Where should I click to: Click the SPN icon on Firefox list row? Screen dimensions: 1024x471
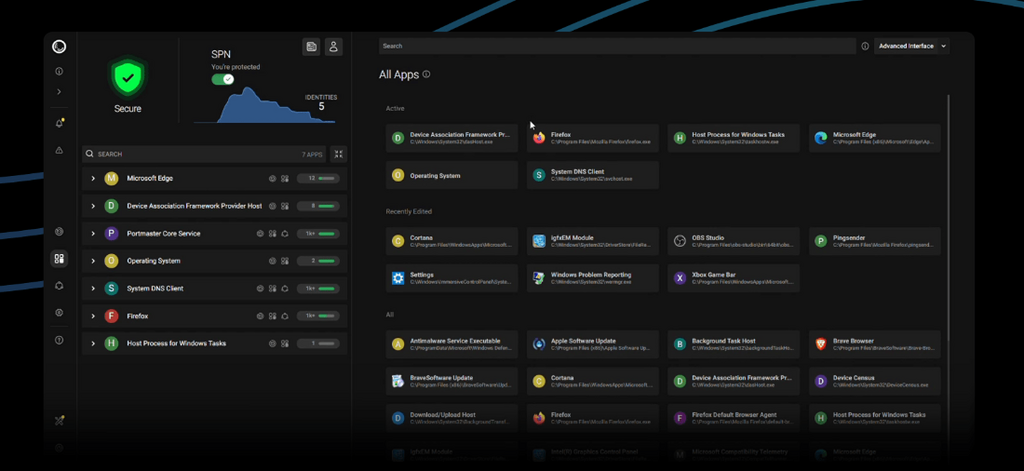pyautogui.click(x=285, y=316)
